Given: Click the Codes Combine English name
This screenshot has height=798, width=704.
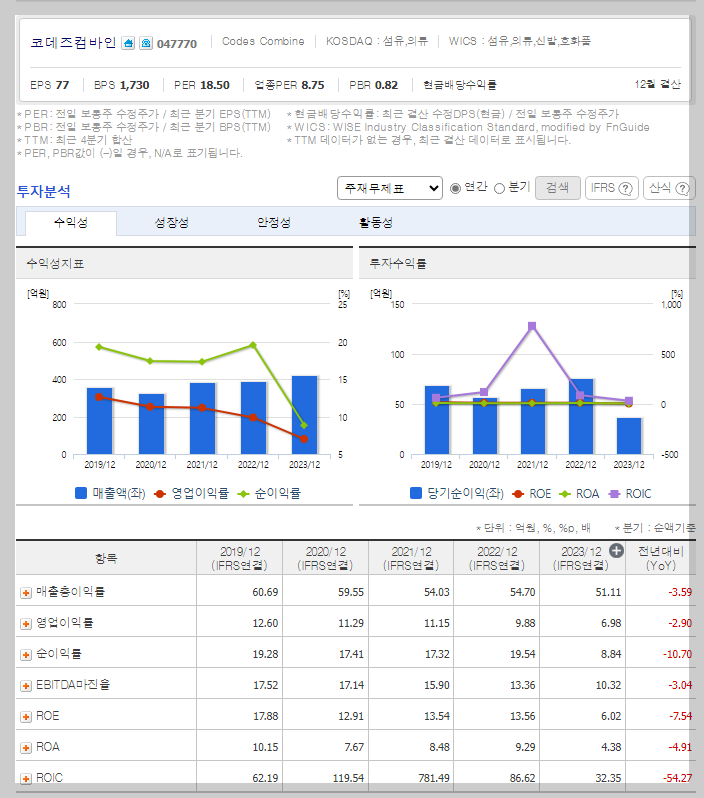Looking at the screenshot, I should 263,41.
